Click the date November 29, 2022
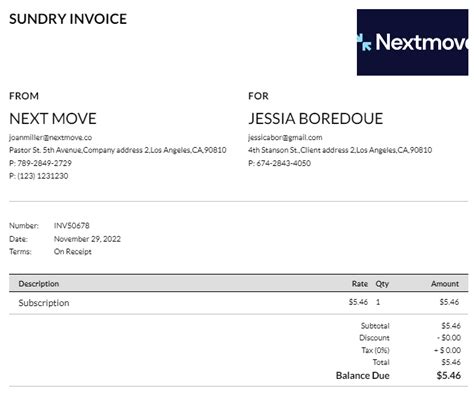The width and height of the screenshot is (474, 395). pyautogui.click(x=87, y=239)
